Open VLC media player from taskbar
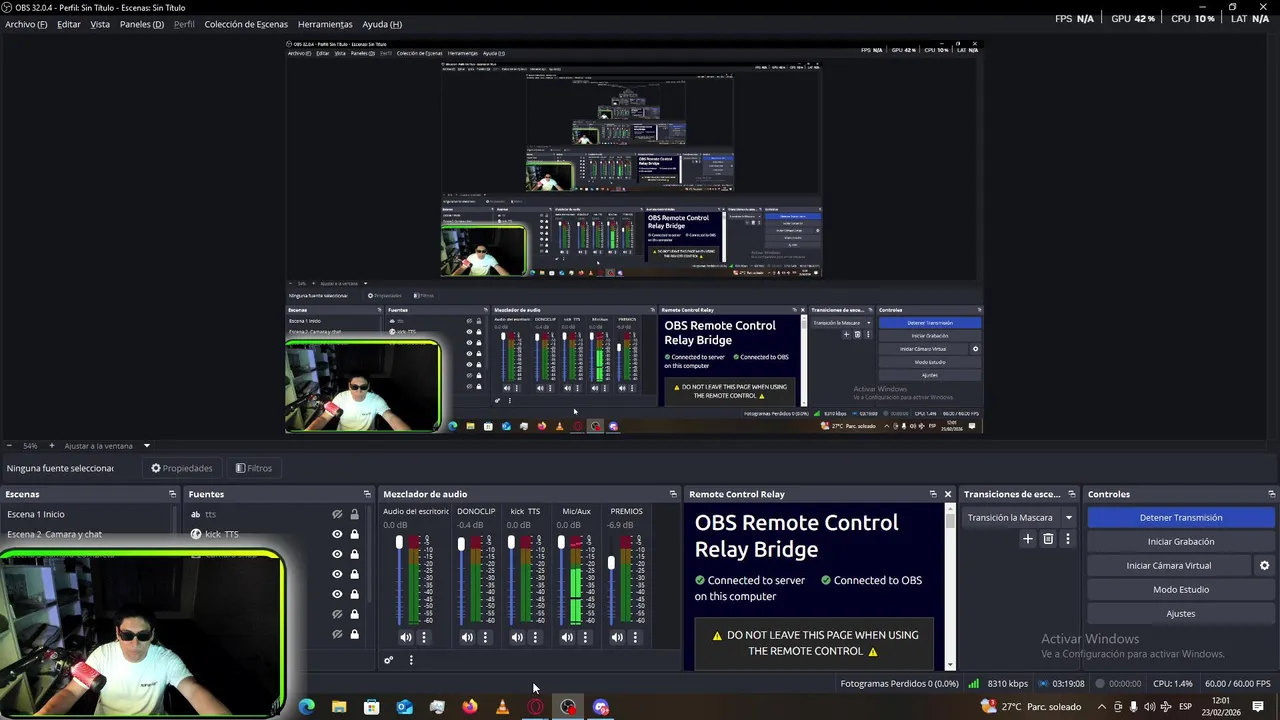This screenshot has width=1280, height=720. [x=502, y=707]
